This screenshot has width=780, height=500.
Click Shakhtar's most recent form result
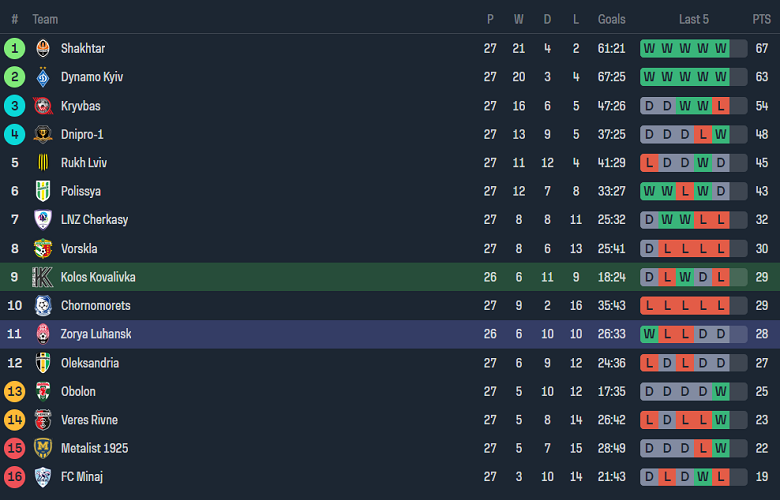[721, 48]
